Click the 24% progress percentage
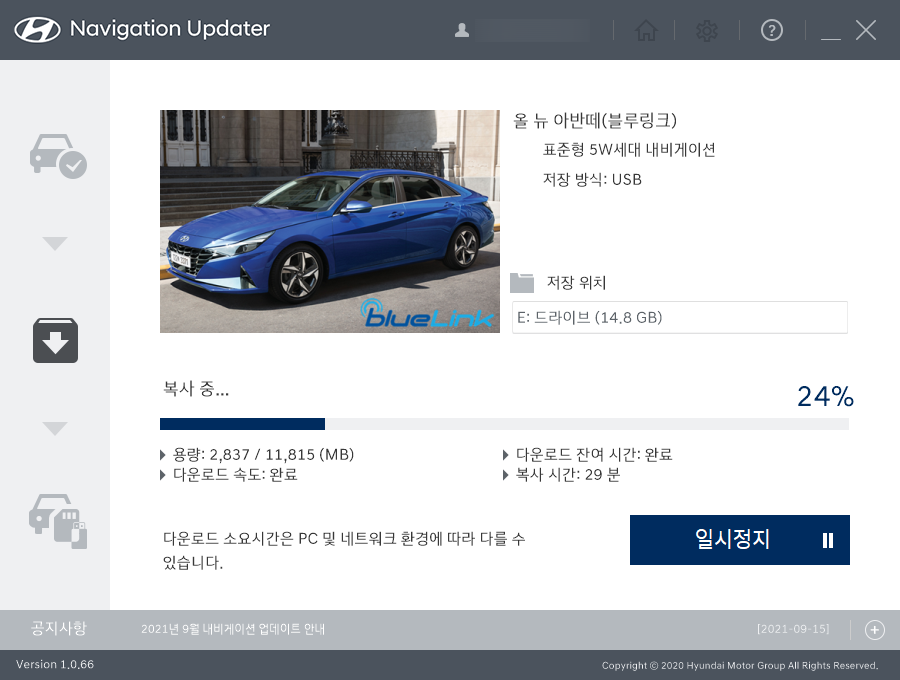Viewport: 900px width, 680px height. (x=825, y=396)
